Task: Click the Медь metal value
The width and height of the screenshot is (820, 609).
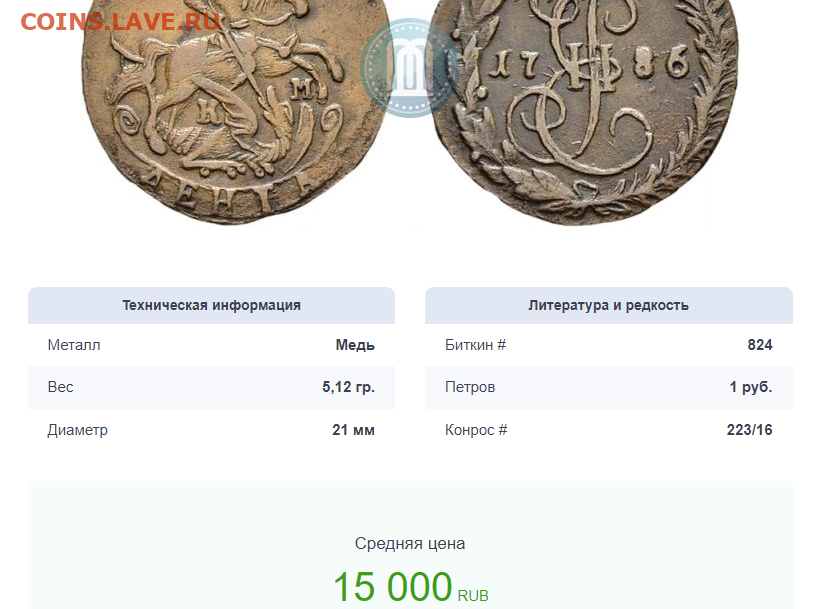Action: click(x=355, y=345)
